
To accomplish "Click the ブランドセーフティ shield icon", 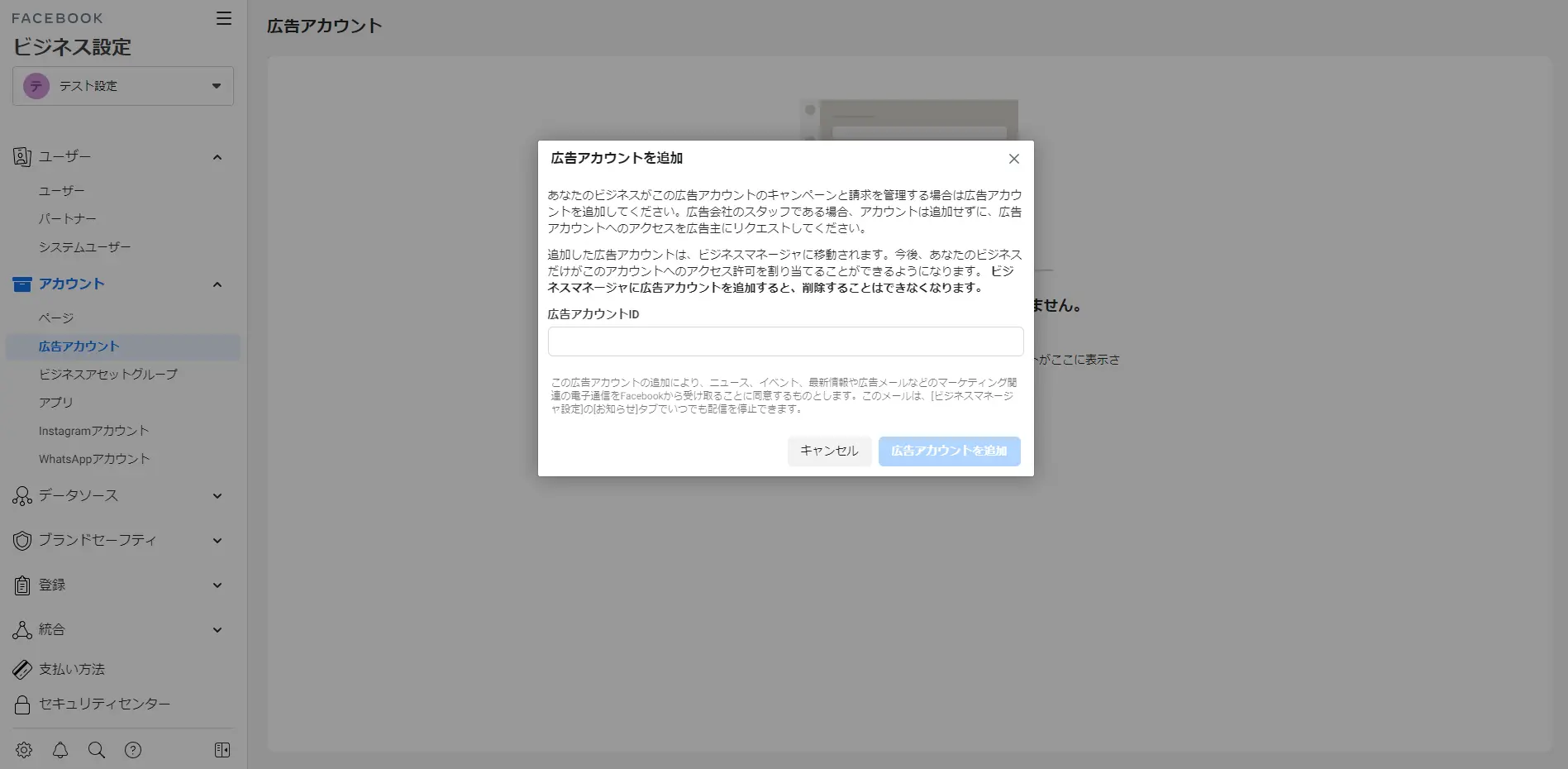I will pos(22,541).
